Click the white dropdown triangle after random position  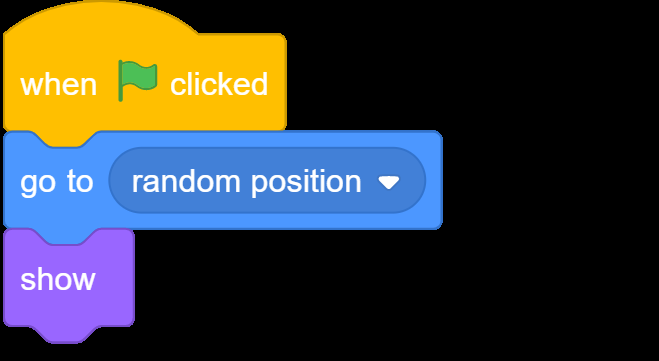pyautogui.click(x=388, y=182)
